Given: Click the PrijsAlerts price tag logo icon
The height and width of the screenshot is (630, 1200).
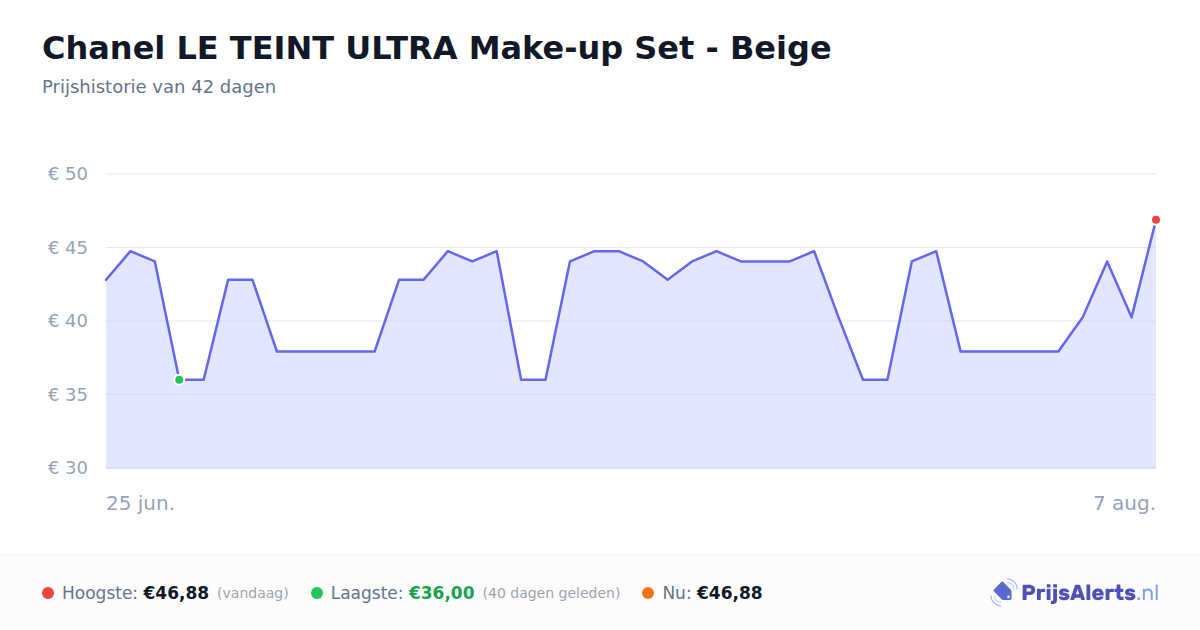Looking at the screenshot, I should [1003, 593].
